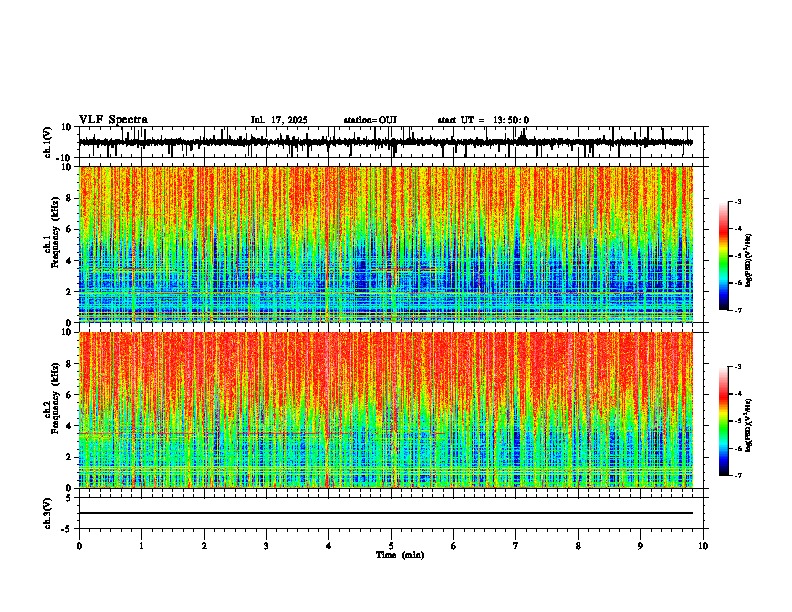Click the ch.2 spectrogram panel

pyautogui.click(x=386, y=410)
